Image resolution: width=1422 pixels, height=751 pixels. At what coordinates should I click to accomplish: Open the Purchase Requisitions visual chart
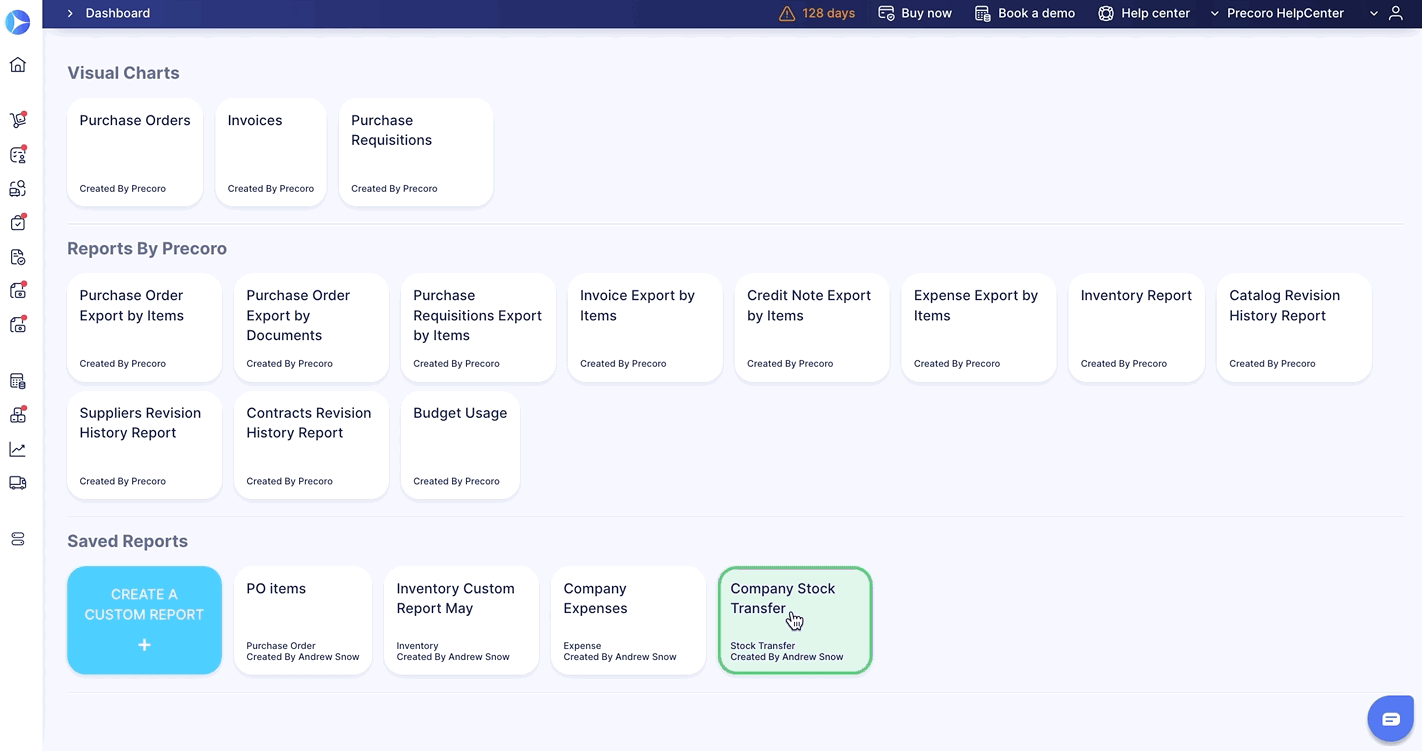416,152
